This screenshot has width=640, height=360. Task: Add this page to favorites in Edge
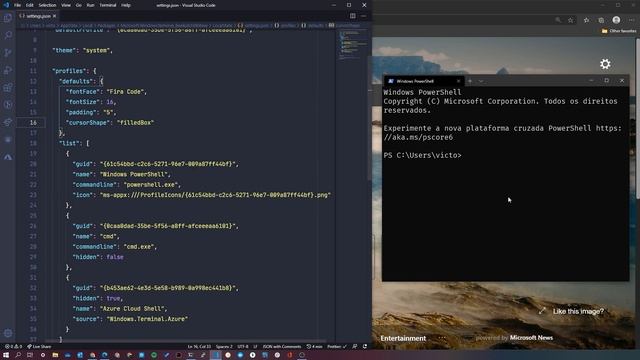(x=571, y=20)
